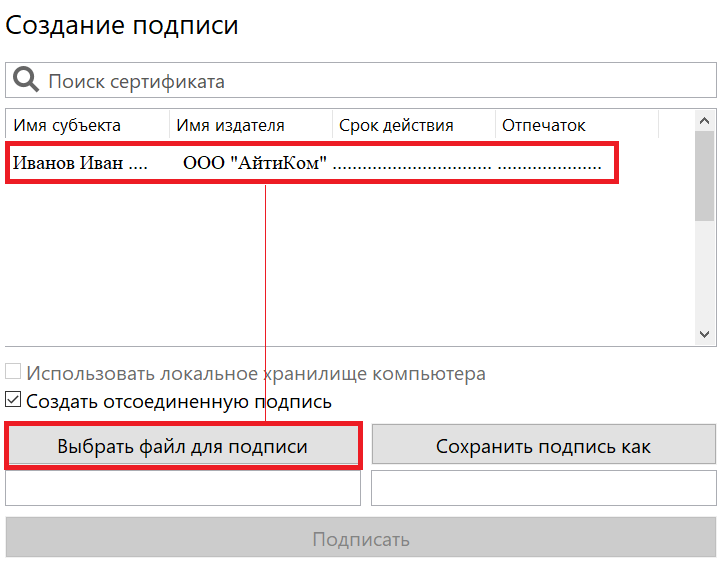
Task: Click the path field under Сохранить подпись как
Action: [x=544, y=489]
